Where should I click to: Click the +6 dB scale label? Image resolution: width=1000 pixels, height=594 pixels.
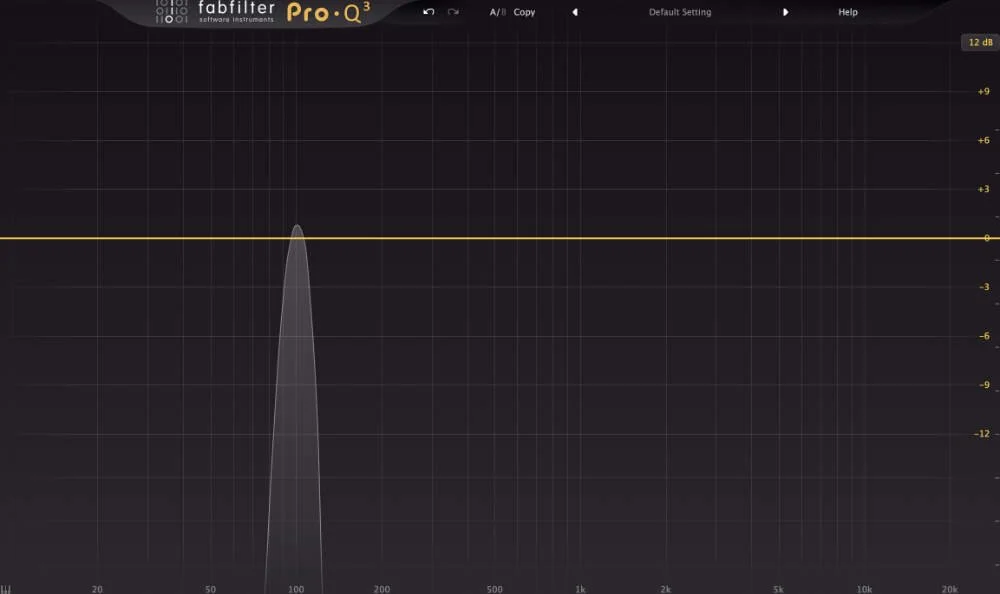tap(983, 140)
